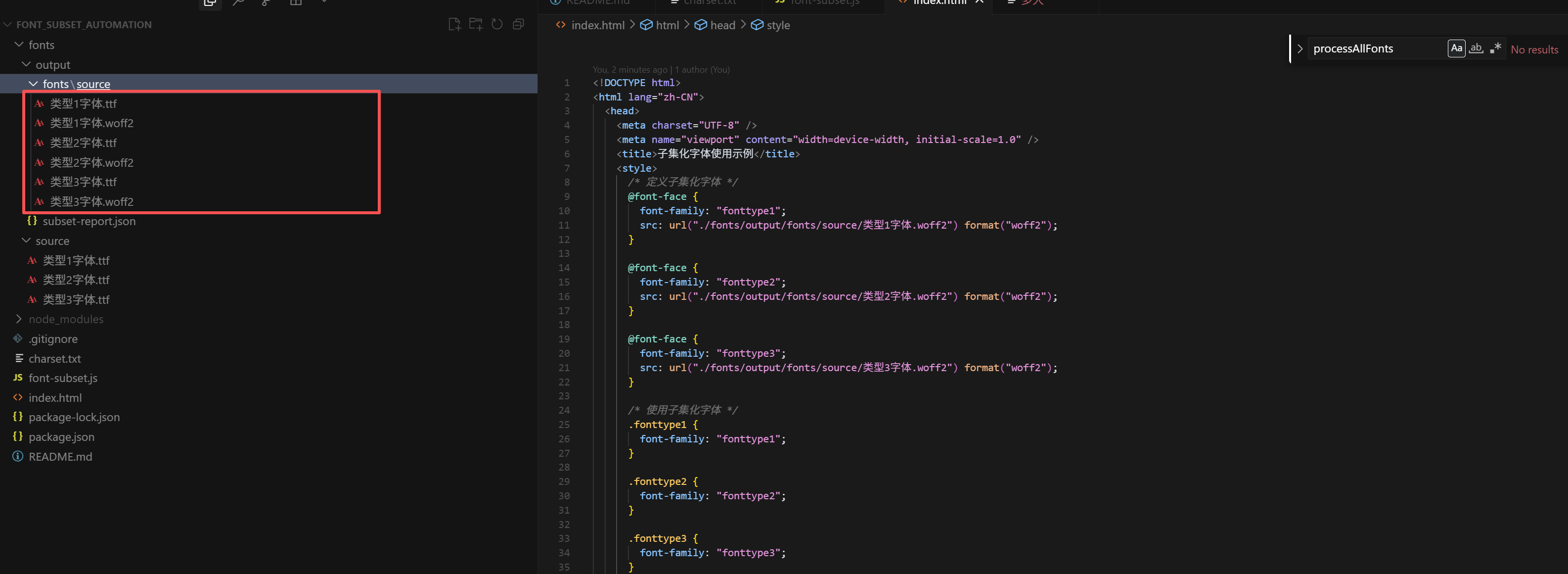Open font-subset.js from the file tree

tap(63, 378)
